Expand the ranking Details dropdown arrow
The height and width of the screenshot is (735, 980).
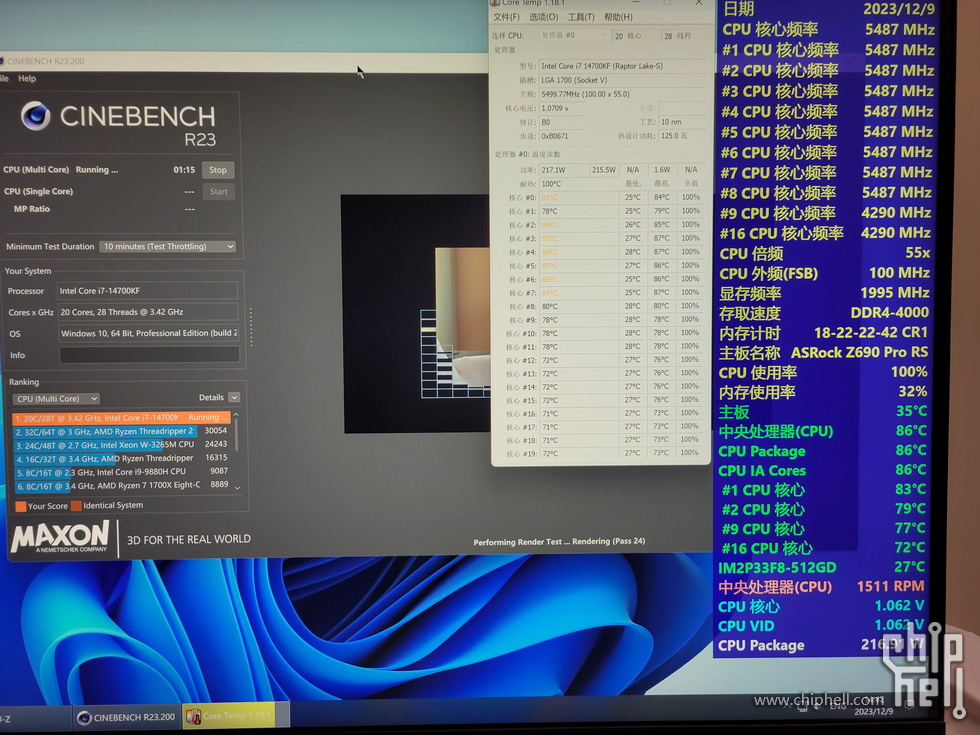click(234, 398)
